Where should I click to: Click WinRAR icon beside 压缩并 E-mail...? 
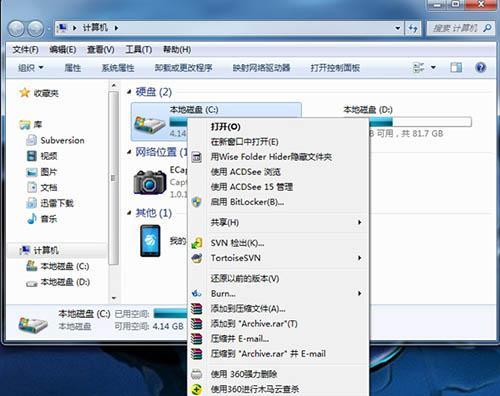[197, 339]
